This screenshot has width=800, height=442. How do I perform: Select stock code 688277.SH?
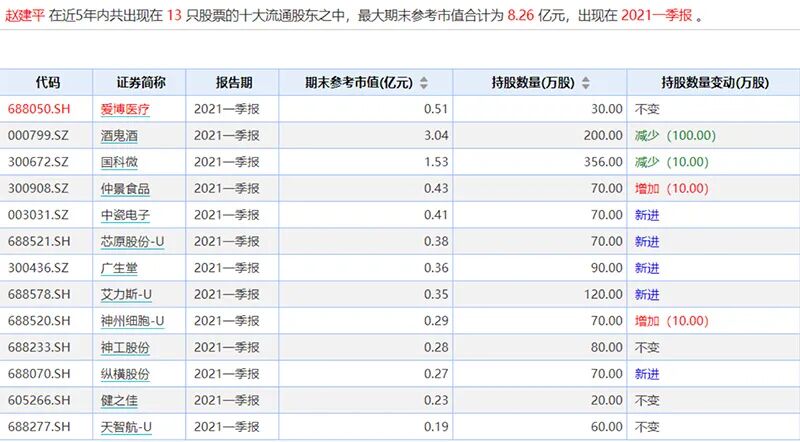(x=39, y=428)
